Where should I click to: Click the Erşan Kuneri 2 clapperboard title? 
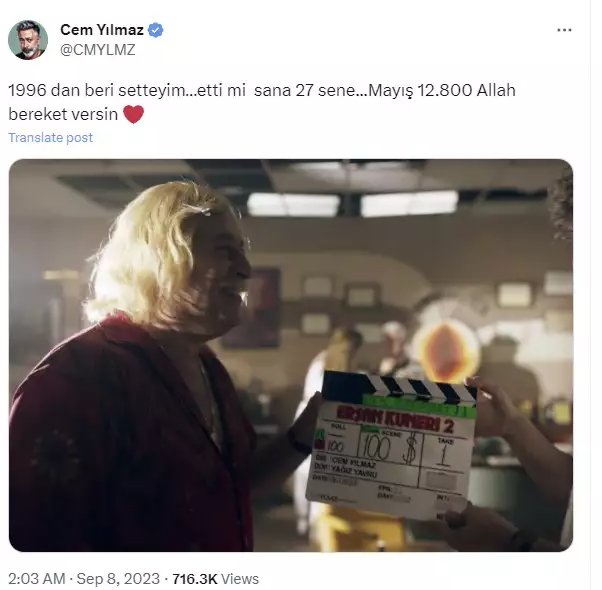(x=395, y=417)
